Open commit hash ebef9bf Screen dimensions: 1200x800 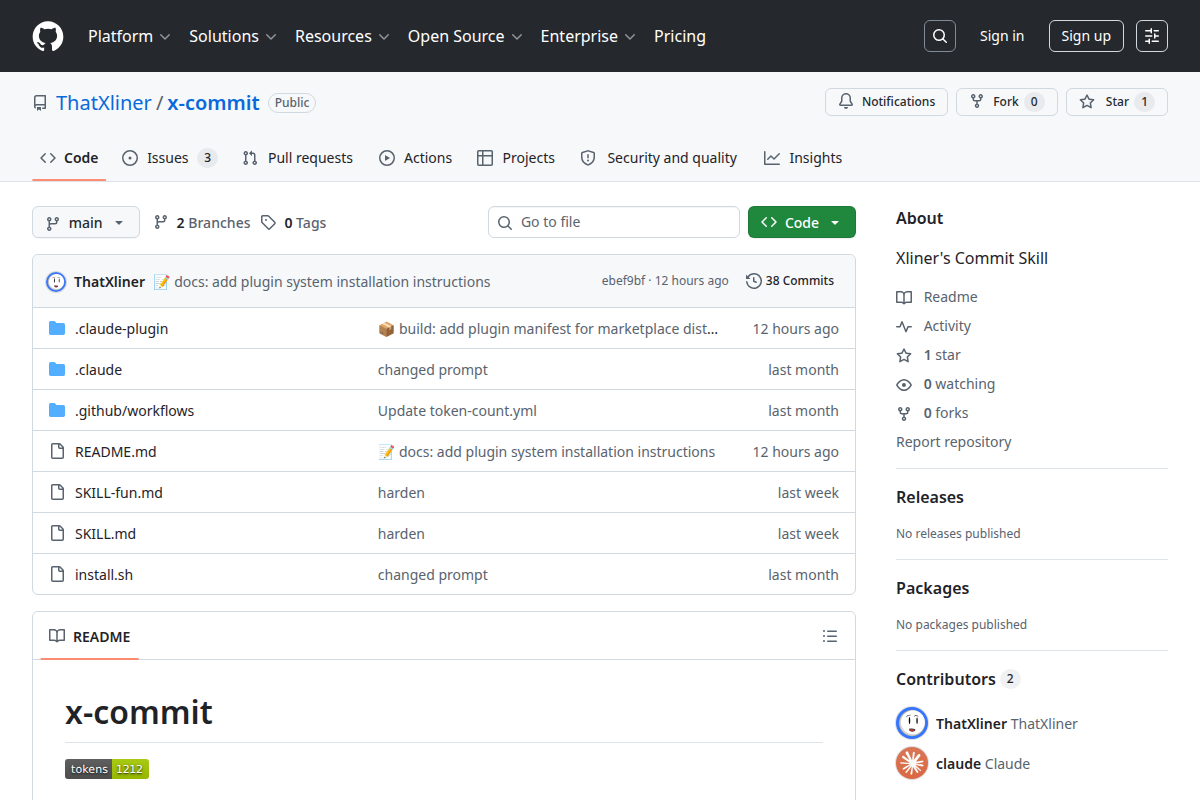tap(624, 281)
